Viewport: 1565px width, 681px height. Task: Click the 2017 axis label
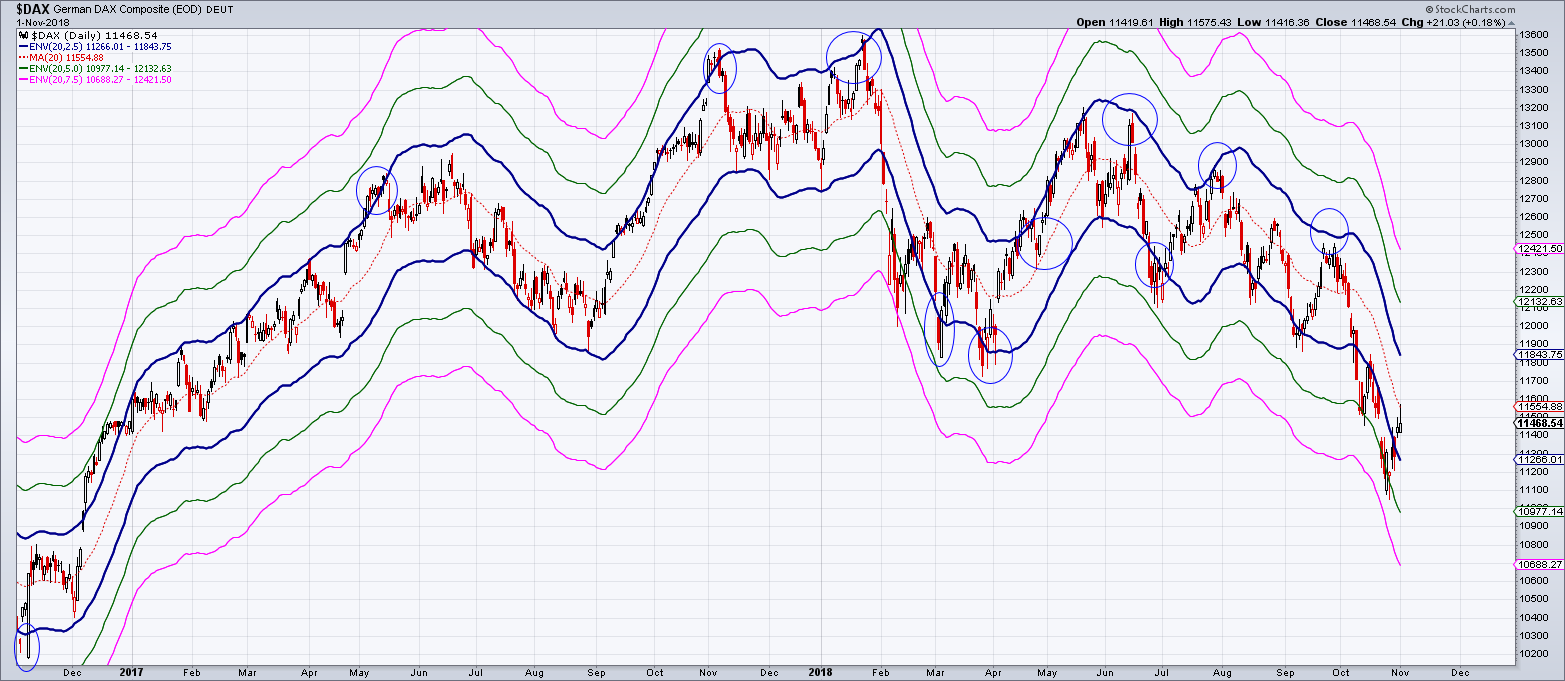pos(131,674)
